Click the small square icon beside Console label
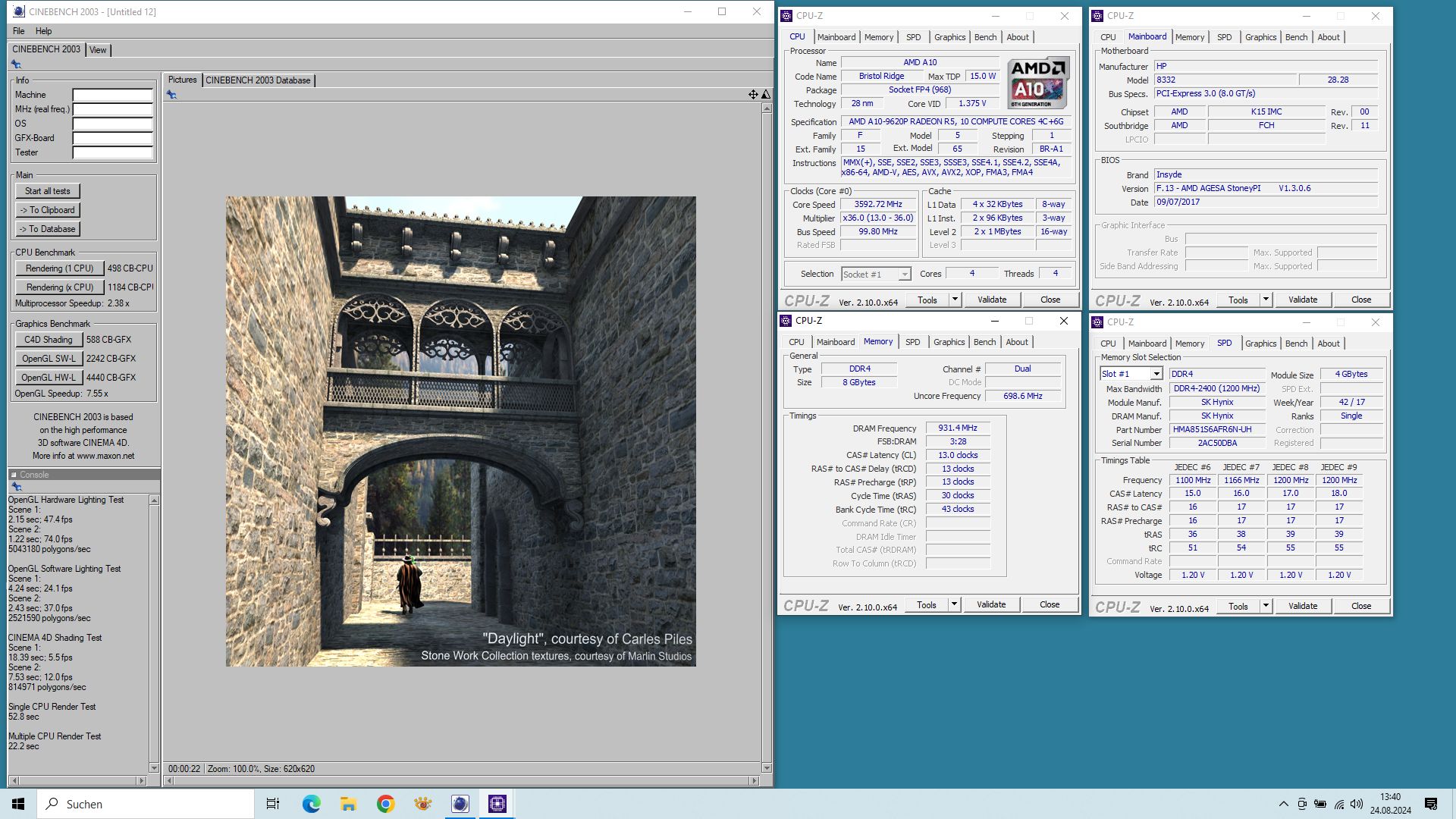The width and height of the screenshot is (1456, 819). point(14,475)
